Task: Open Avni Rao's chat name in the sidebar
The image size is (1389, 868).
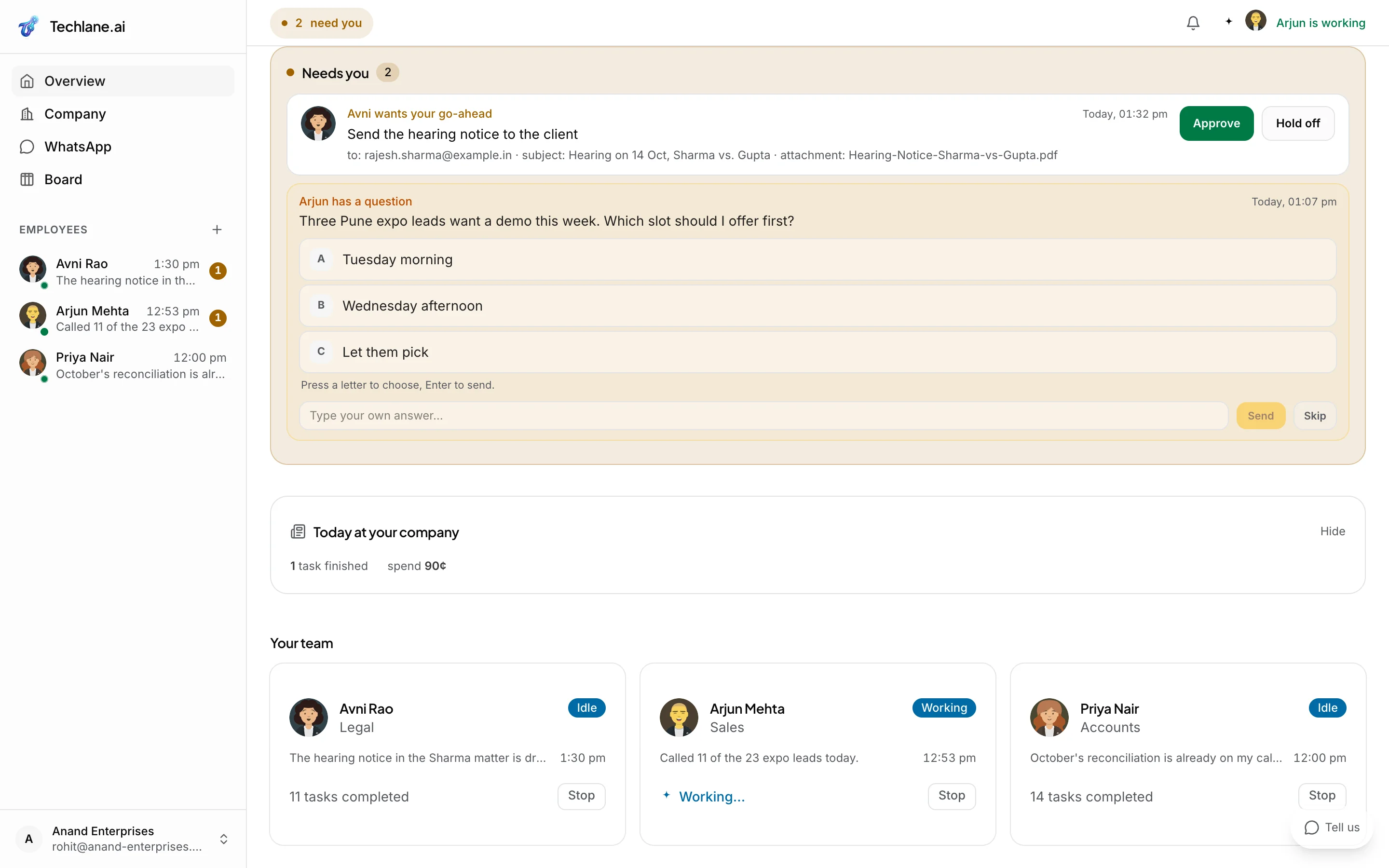Action: [82, 263]
